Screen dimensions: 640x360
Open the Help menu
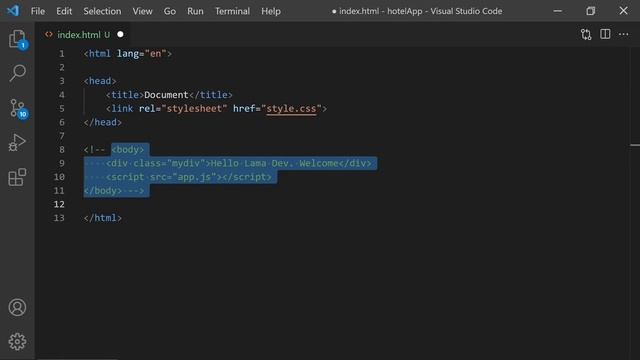[x=271, y=11]
